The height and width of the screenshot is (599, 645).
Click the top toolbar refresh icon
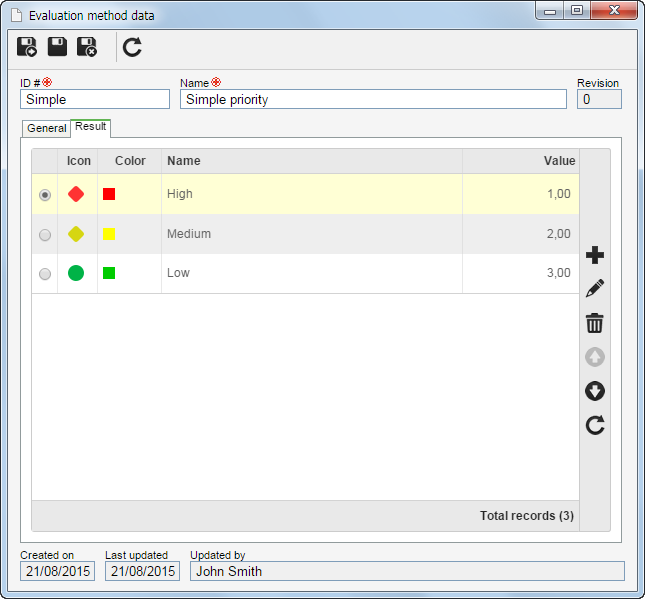[132, 47]
